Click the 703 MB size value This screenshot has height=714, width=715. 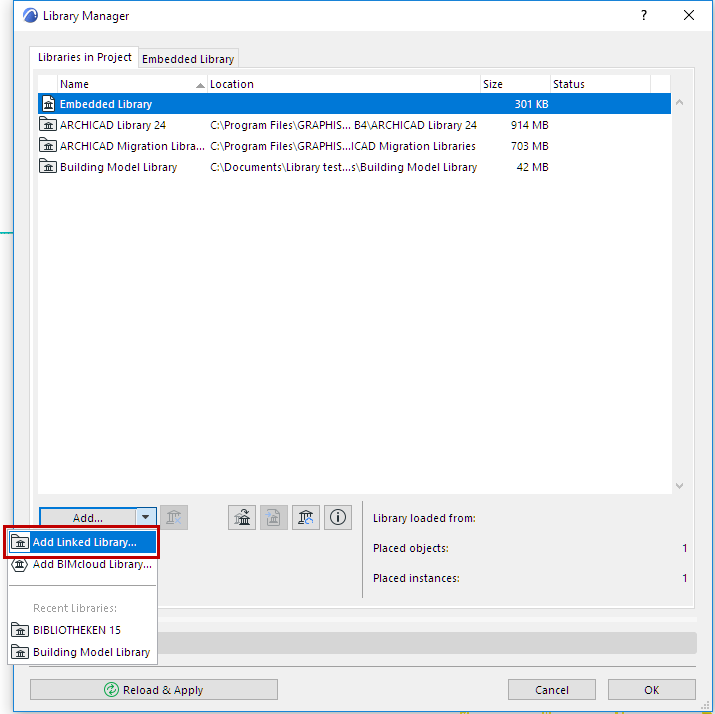[x=529, y=146]
